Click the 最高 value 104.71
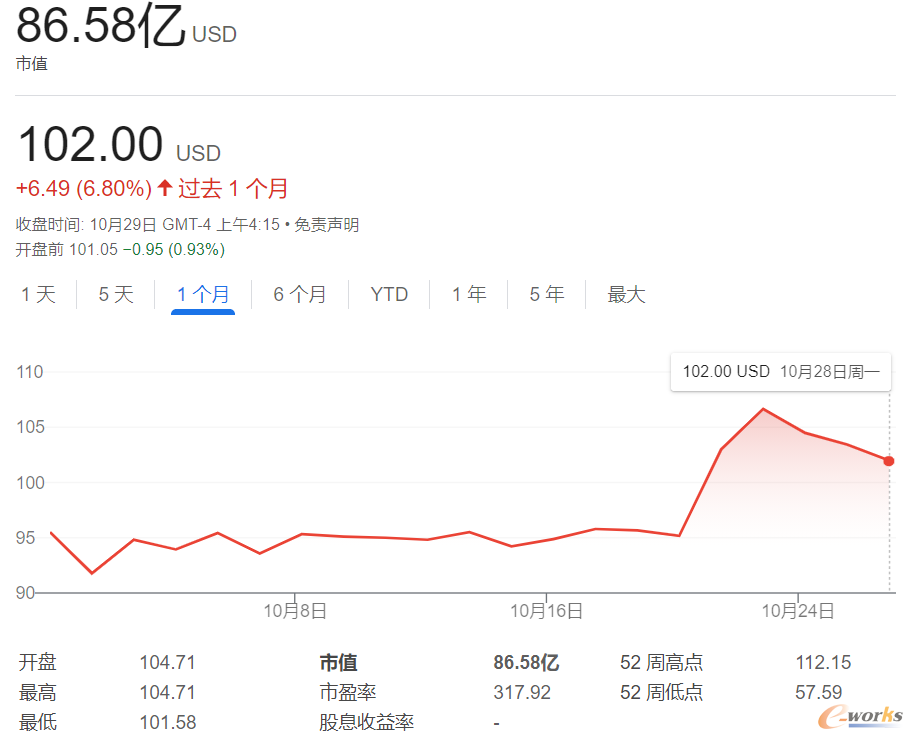The width and height of the screenshot is (913, 739). [168, 693]
